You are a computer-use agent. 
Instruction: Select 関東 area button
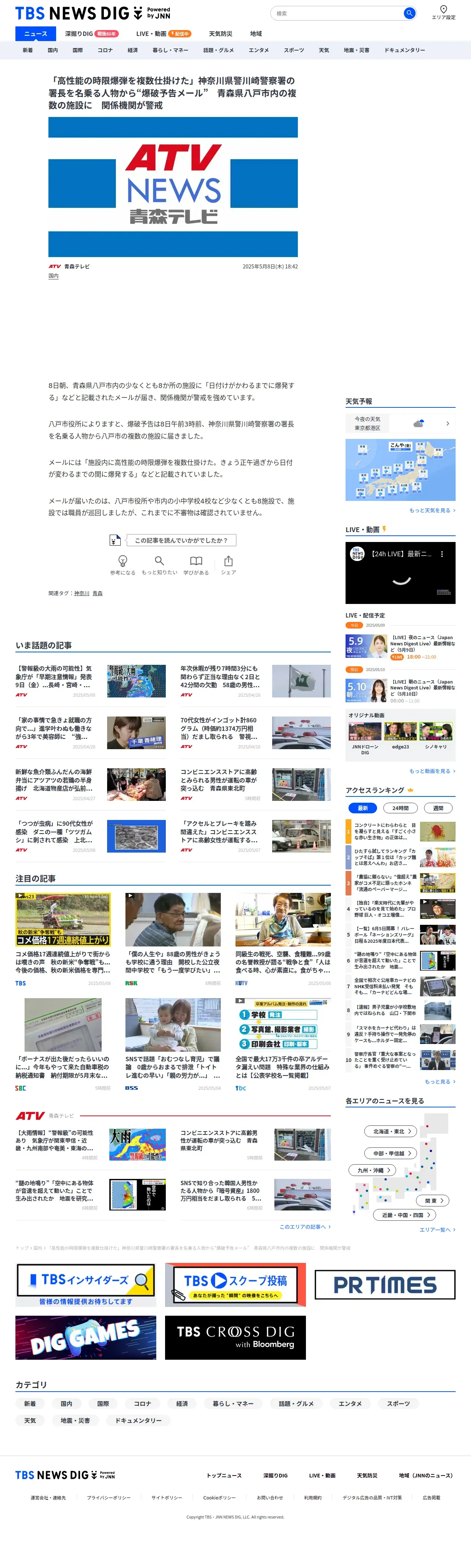point(433,1200)
